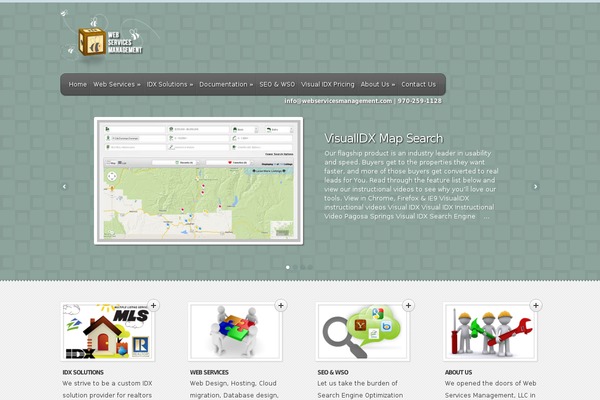This screenshot has width=600, height=400.
Task: Click IDX SOLUTIONS section heading
Action: (83, 372)
